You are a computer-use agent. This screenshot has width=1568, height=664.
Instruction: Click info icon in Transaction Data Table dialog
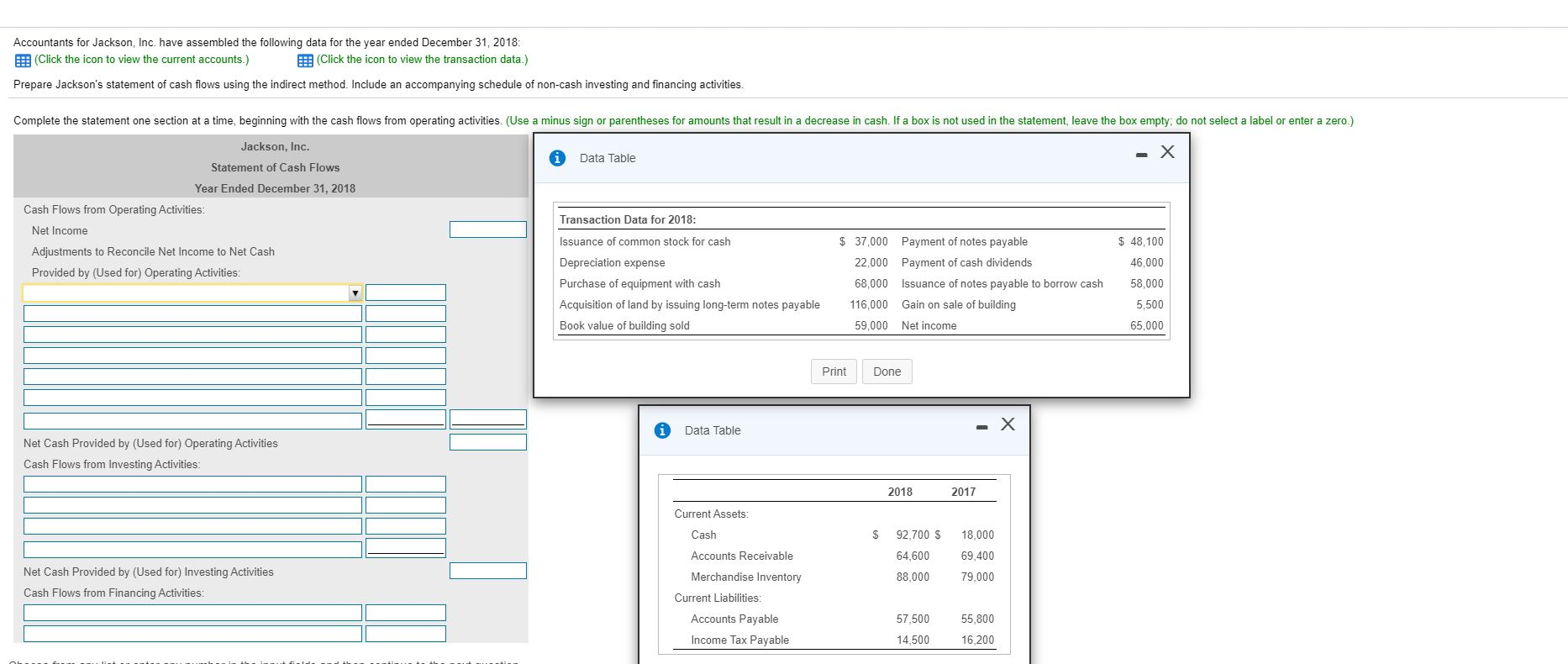click(x=557, y=158)
